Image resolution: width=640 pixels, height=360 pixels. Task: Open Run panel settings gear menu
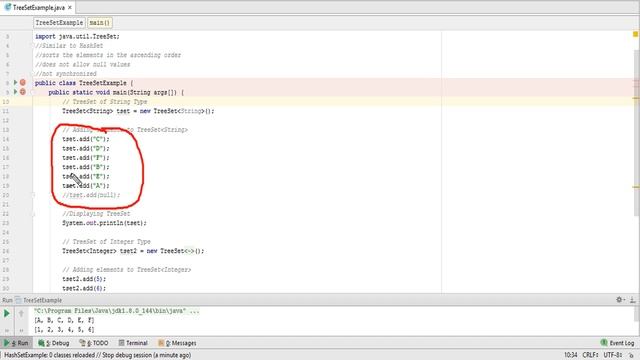click(620, 300)
